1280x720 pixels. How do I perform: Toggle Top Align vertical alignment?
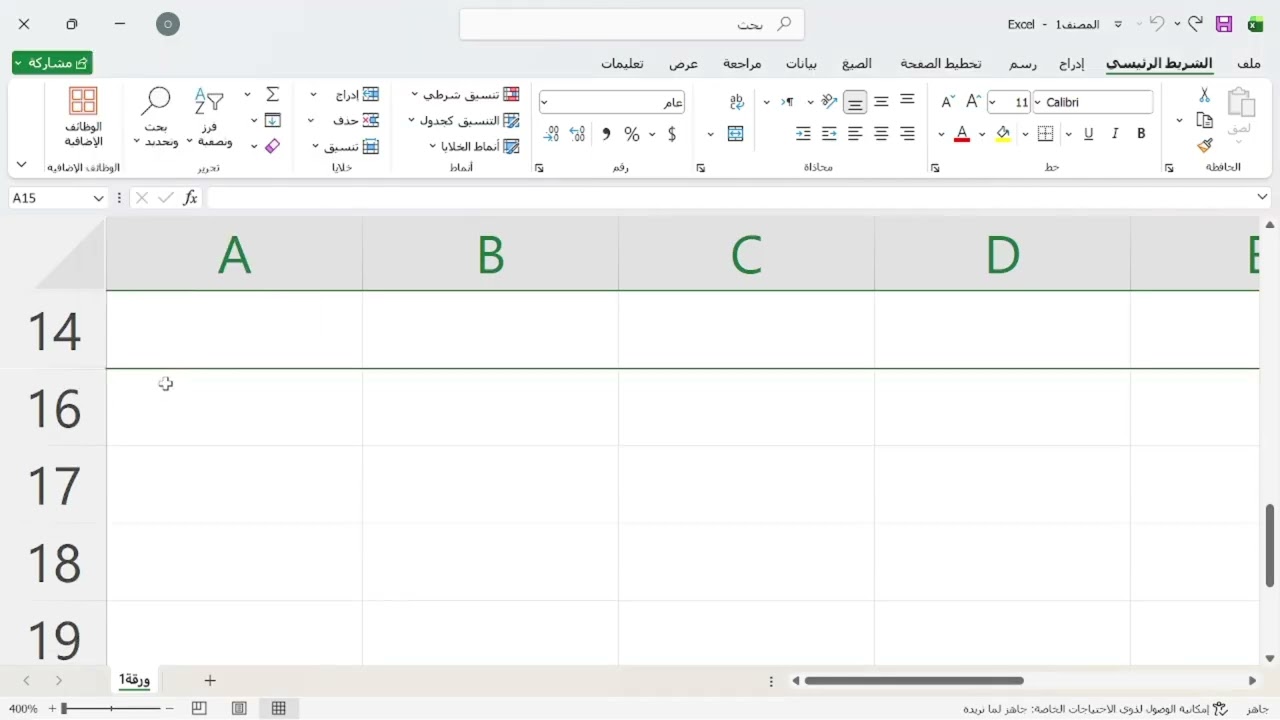[907, 101]
